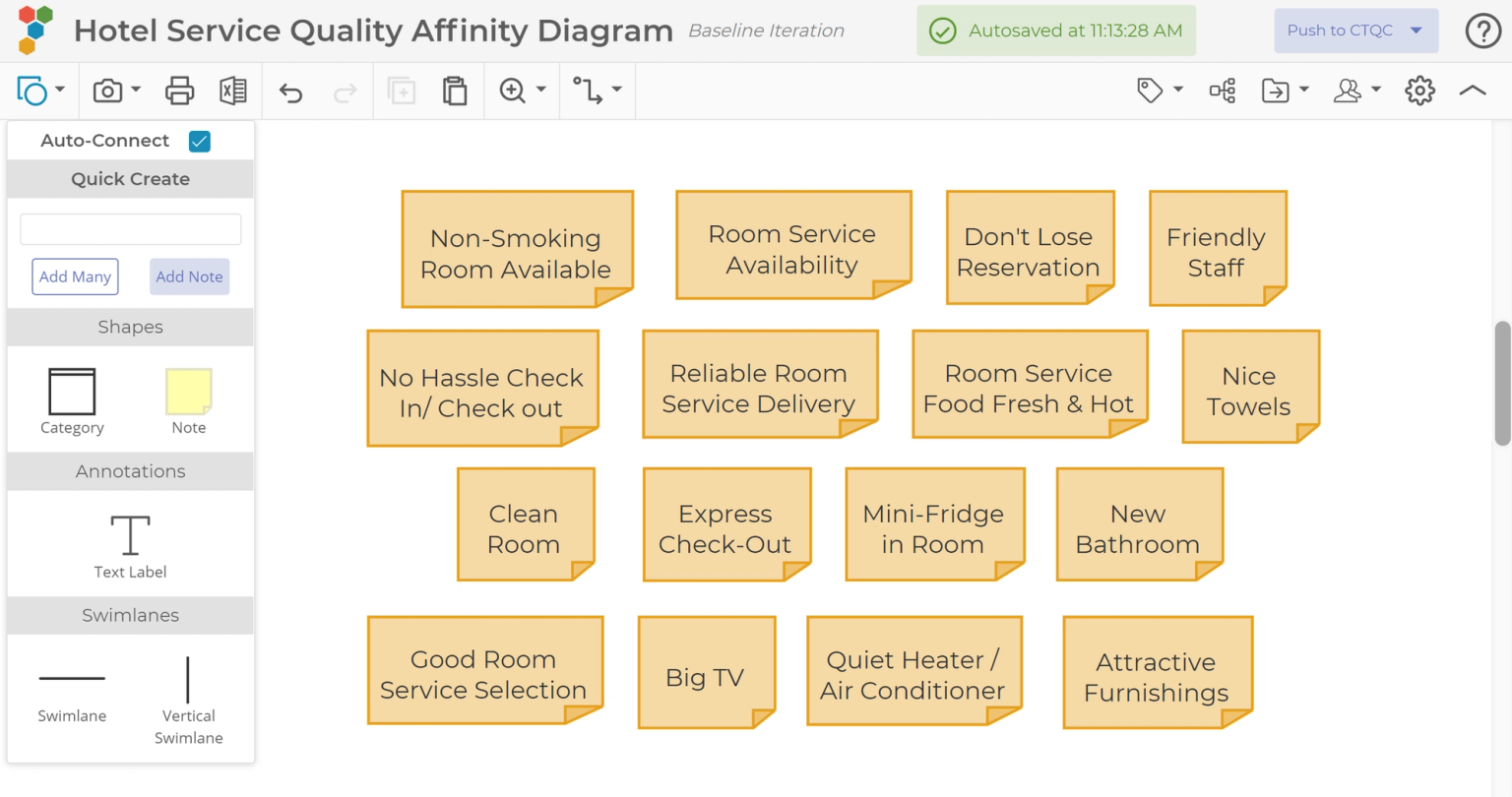Select the Clean Room sticky note
The width and height of the screenshot is (1512, 797).
525,523
